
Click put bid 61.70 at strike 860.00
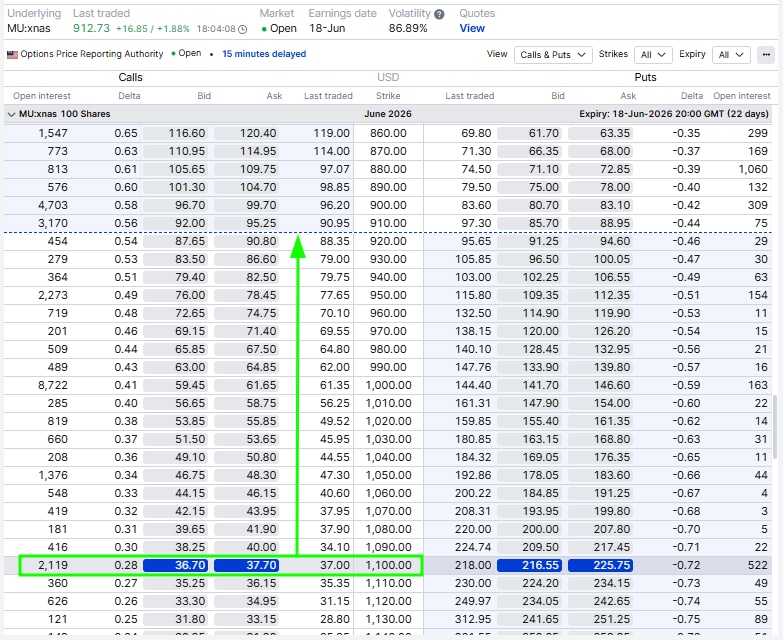pos(529,133)
